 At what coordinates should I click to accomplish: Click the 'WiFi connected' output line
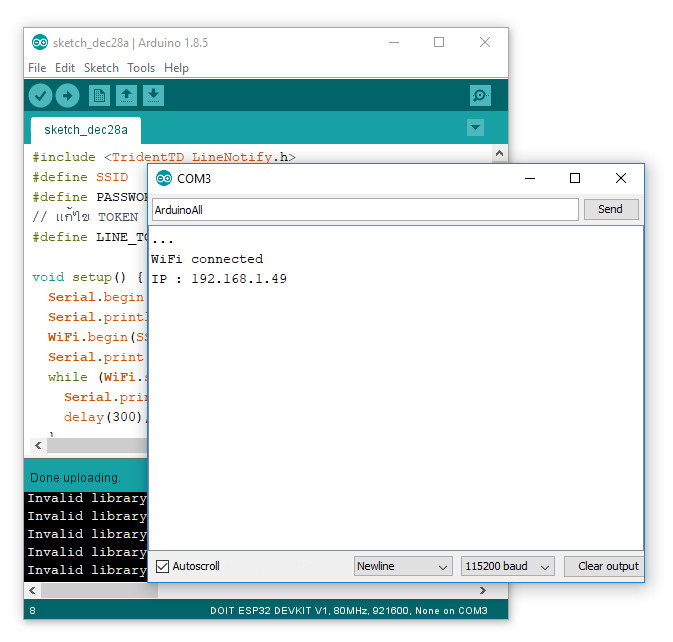207,259
